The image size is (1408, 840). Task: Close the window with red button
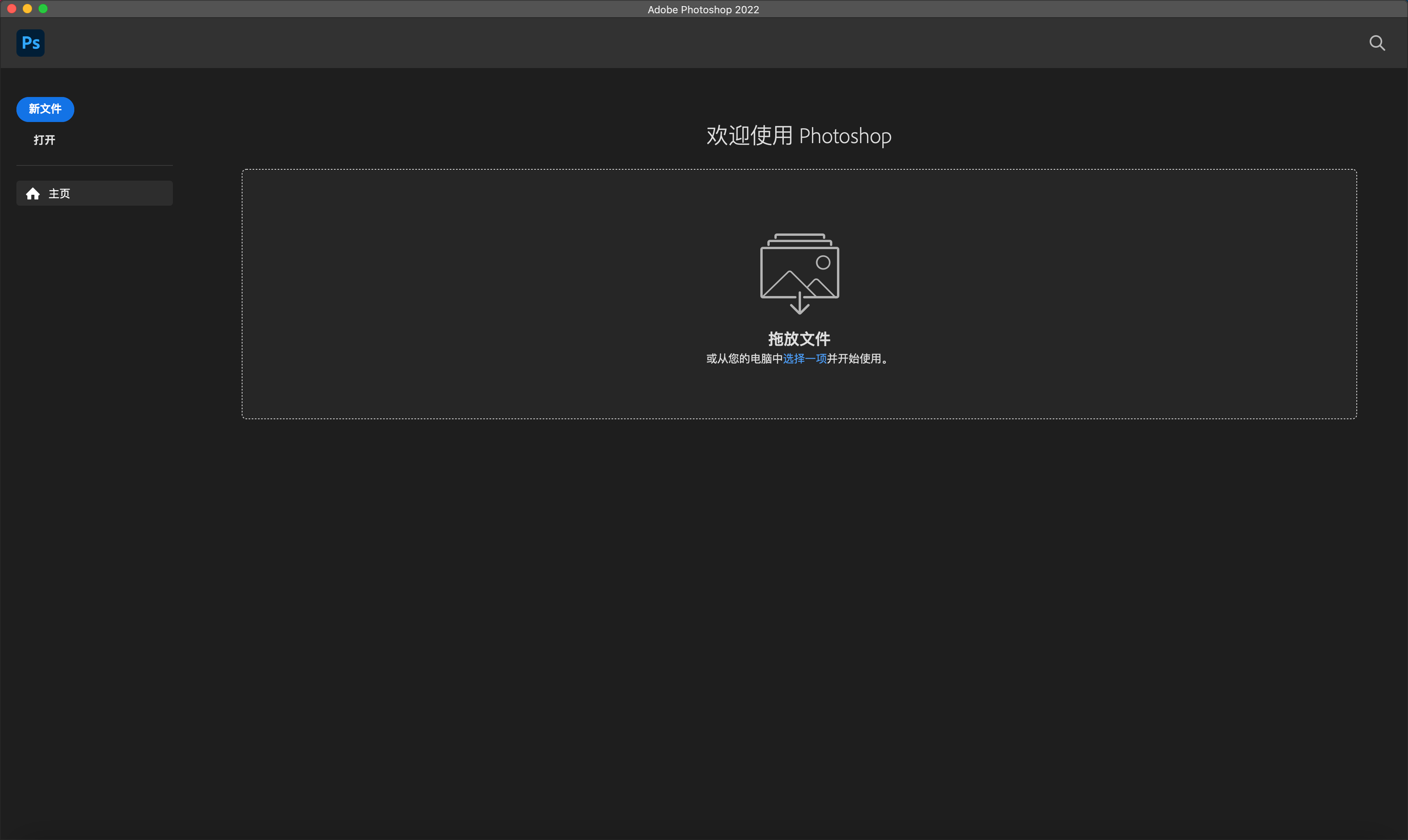(11, 9)
